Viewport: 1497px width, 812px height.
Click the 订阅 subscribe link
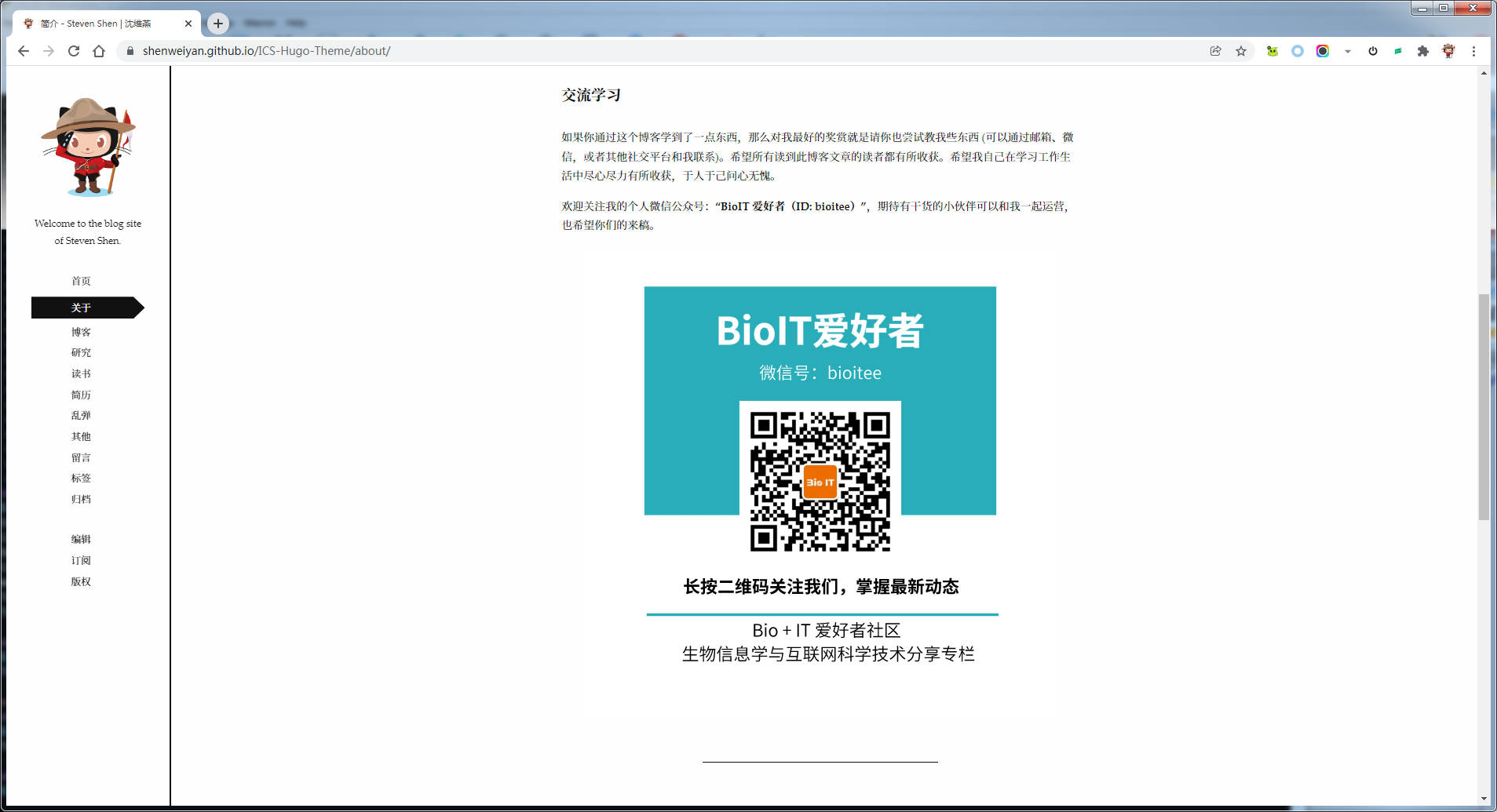point(81,560)
